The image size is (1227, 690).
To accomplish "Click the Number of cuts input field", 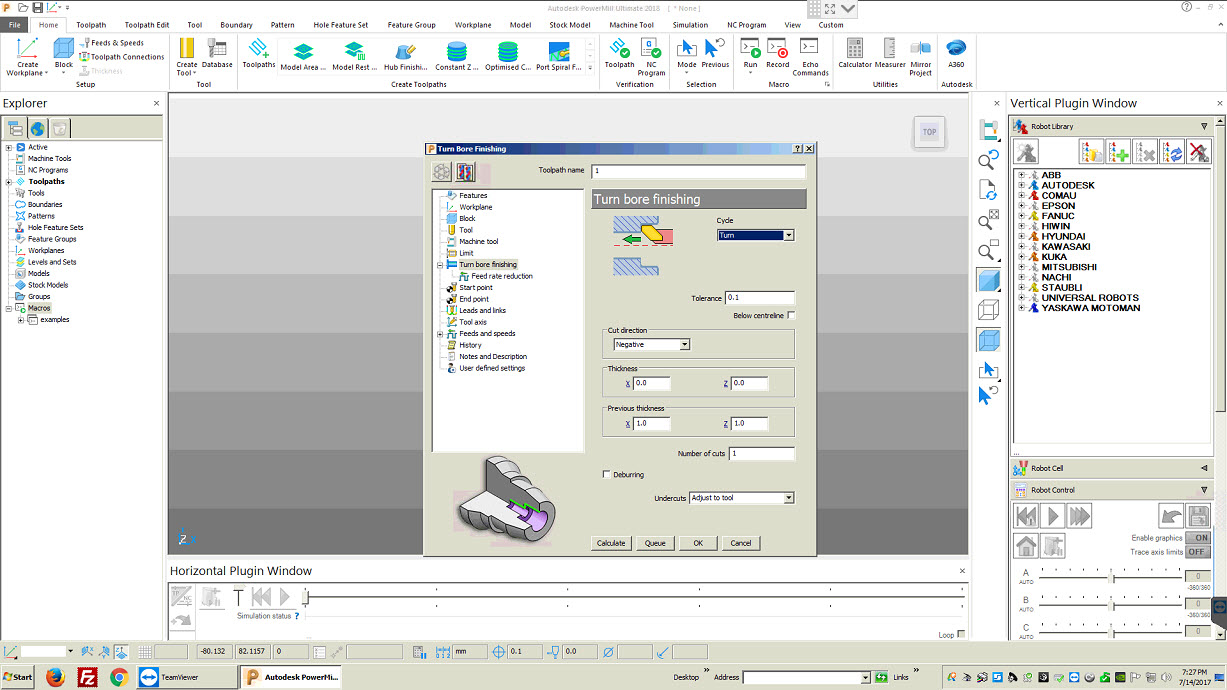I will (x=762, y=454).
